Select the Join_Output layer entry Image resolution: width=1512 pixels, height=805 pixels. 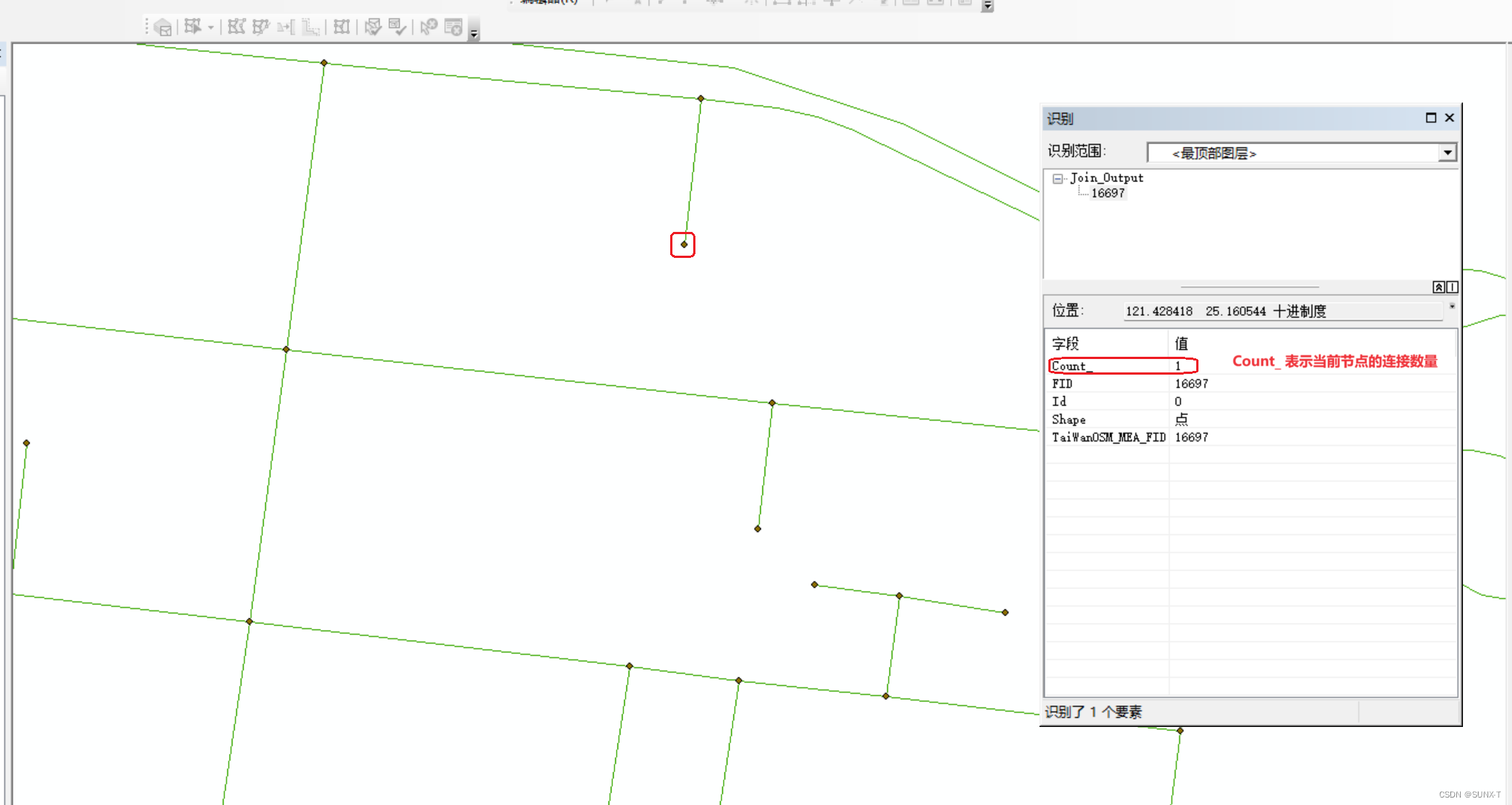[x=1106, y=178]
